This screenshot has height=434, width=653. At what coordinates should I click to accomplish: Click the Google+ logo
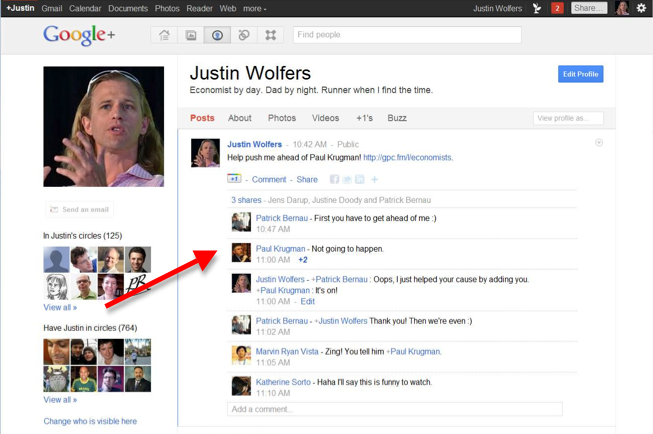coord(79,35)
